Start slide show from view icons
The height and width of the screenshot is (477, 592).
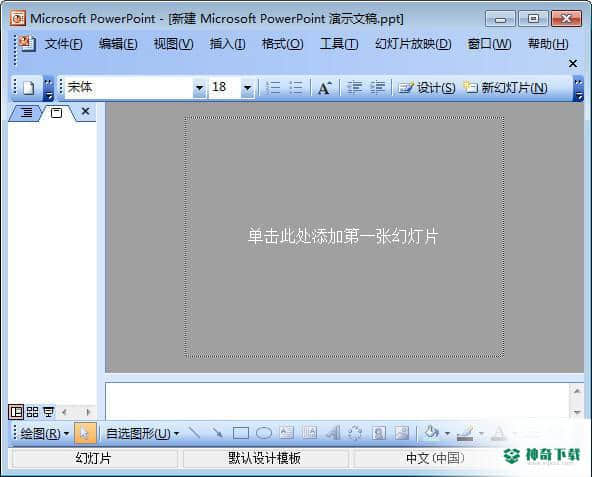click(x=48, y=412)
